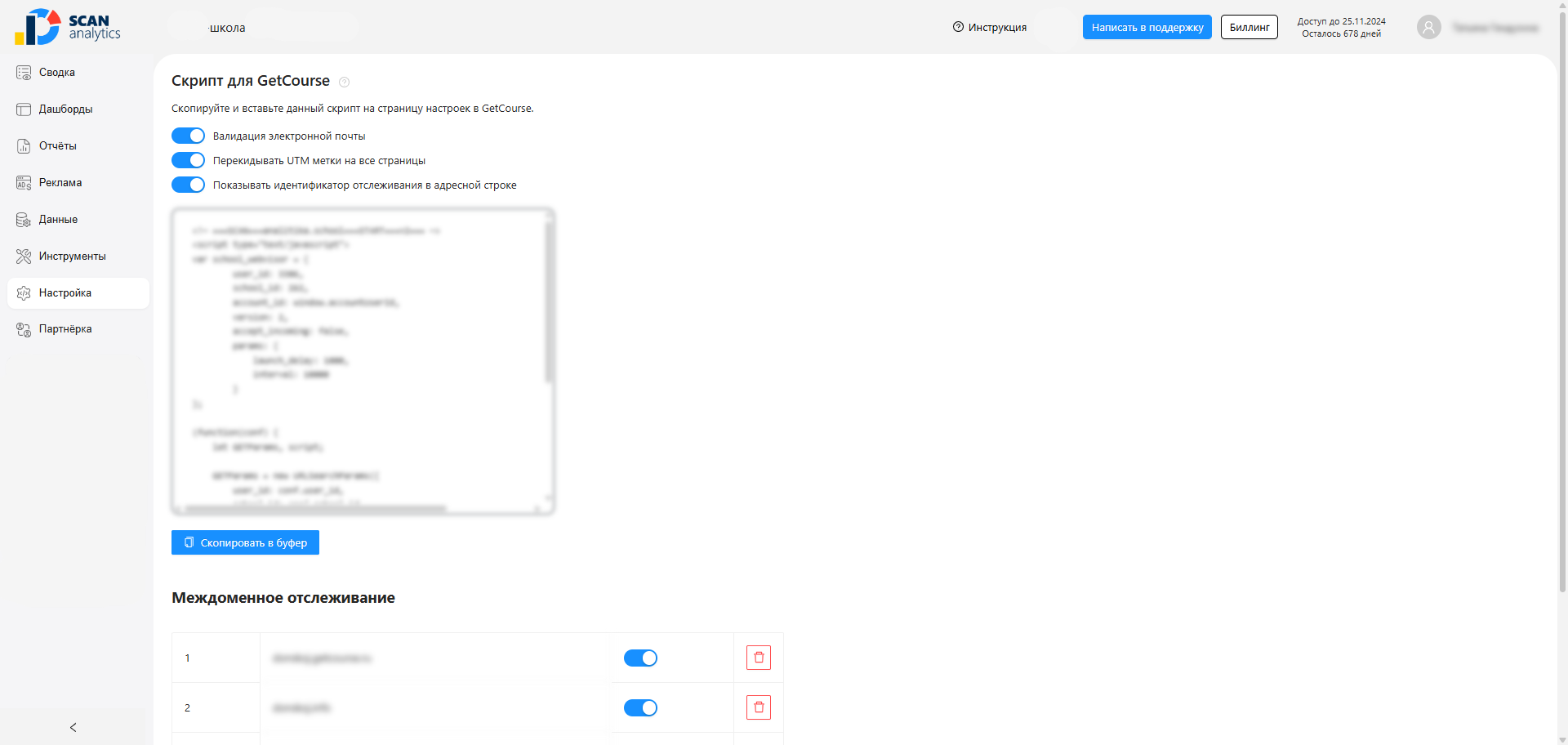Open the Настройка menu item
Image resolution: width=1568 pixels, height=745 pixels.
pos(78,293)
